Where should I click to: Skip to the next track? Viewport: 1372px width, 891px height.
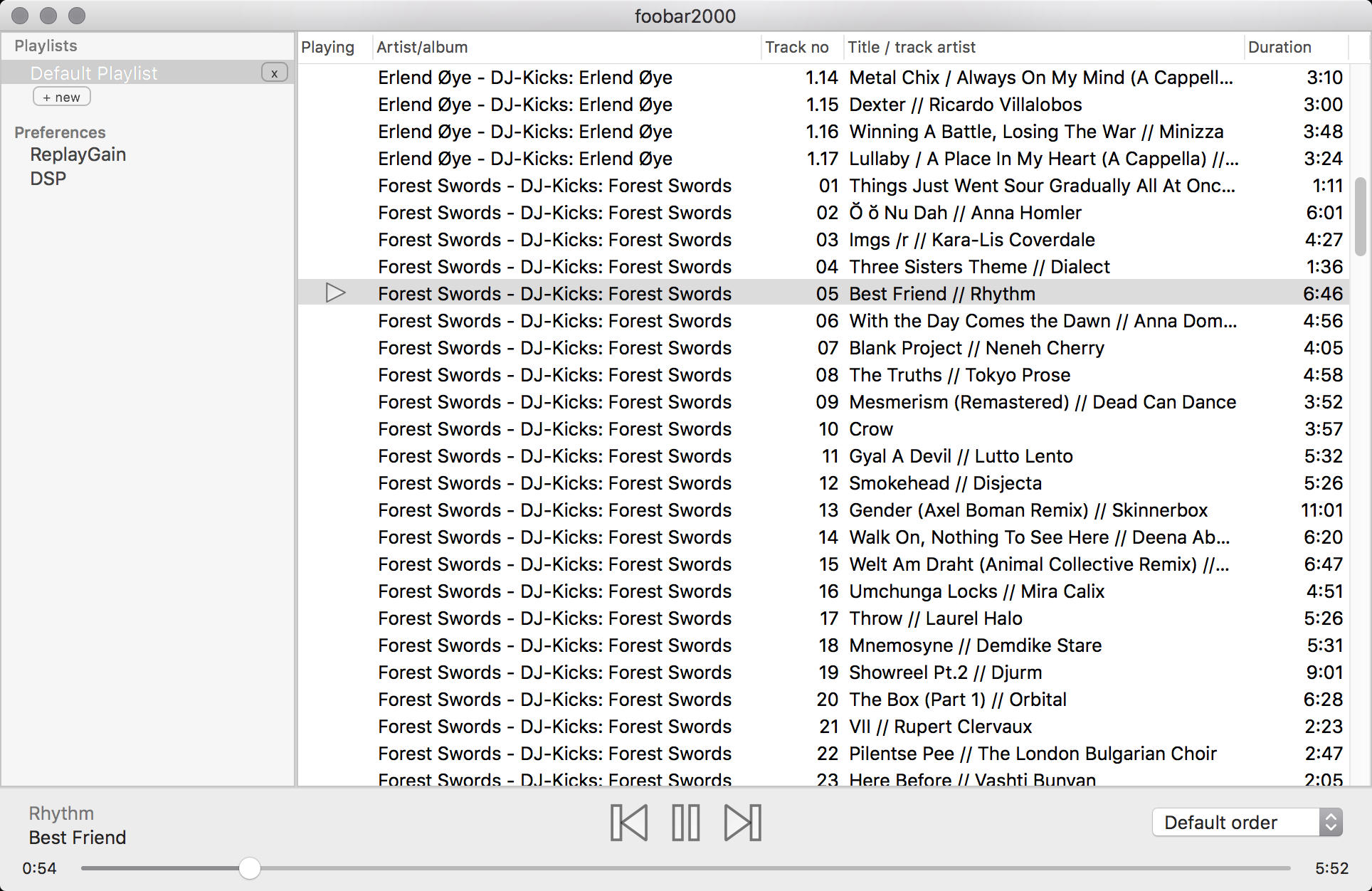[x=743, y=823]
